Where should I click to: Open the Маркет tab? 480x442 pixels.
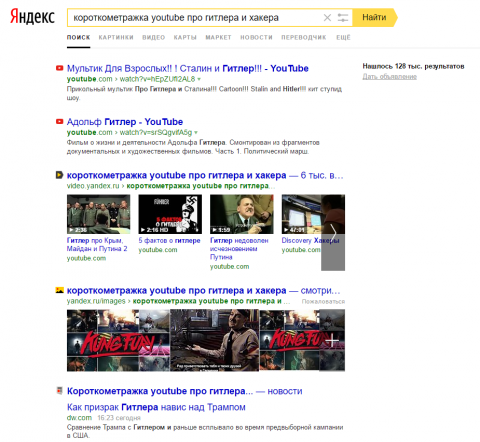218,37
